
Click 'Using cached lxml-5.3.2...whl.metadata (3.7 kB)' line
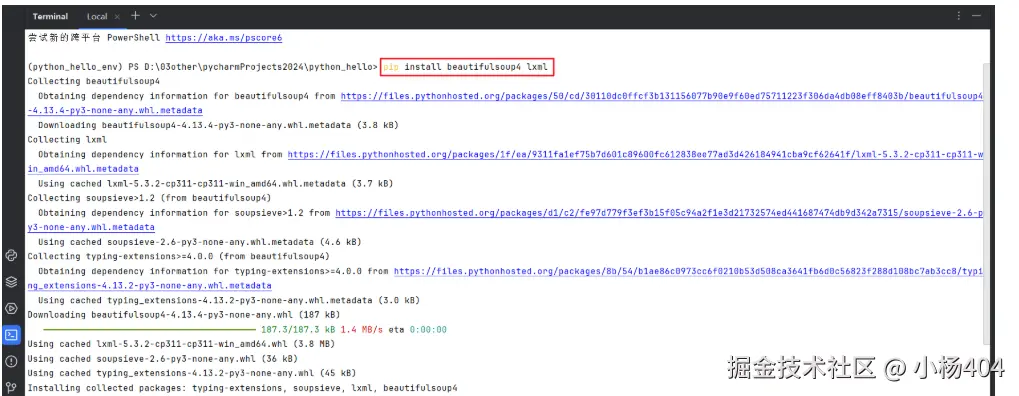click(215, 183)
